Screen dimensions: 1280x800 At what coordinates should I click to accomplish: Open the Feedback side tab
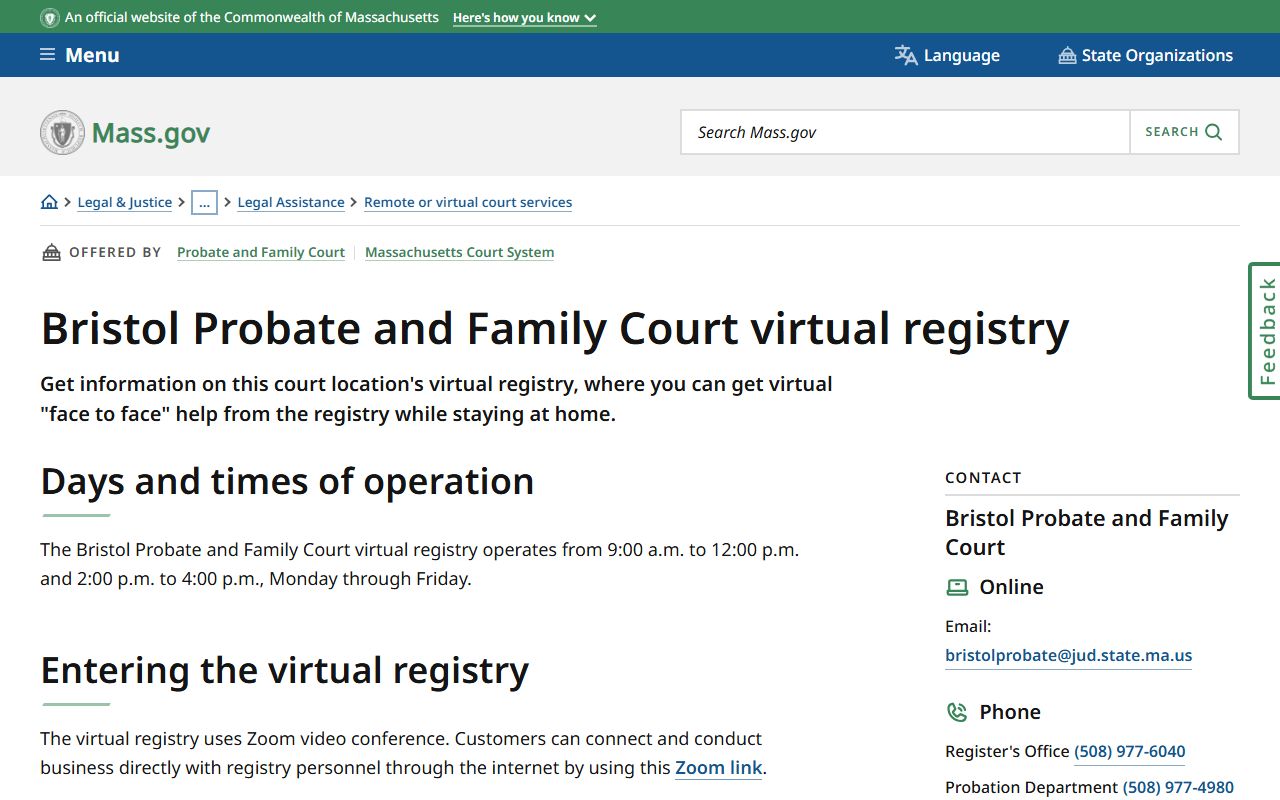tap(1265, 331)
